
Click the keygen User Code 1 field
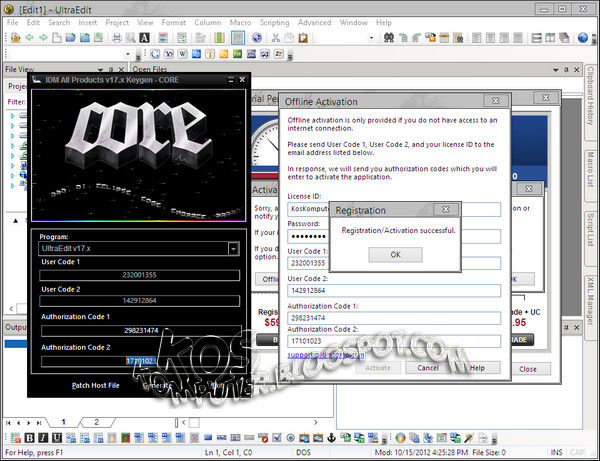[x=139, y=275]
